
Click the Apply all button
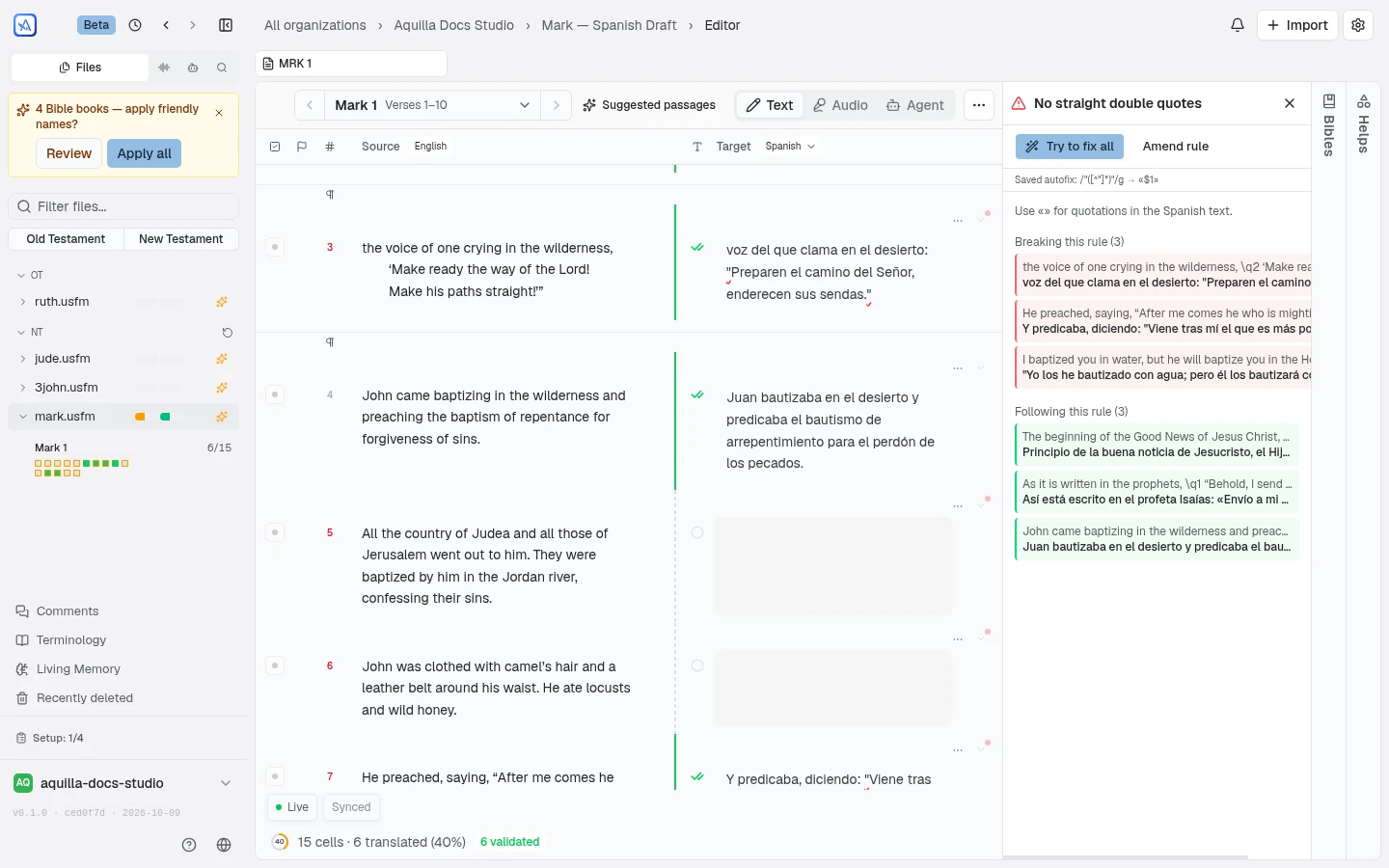[144, 153]
